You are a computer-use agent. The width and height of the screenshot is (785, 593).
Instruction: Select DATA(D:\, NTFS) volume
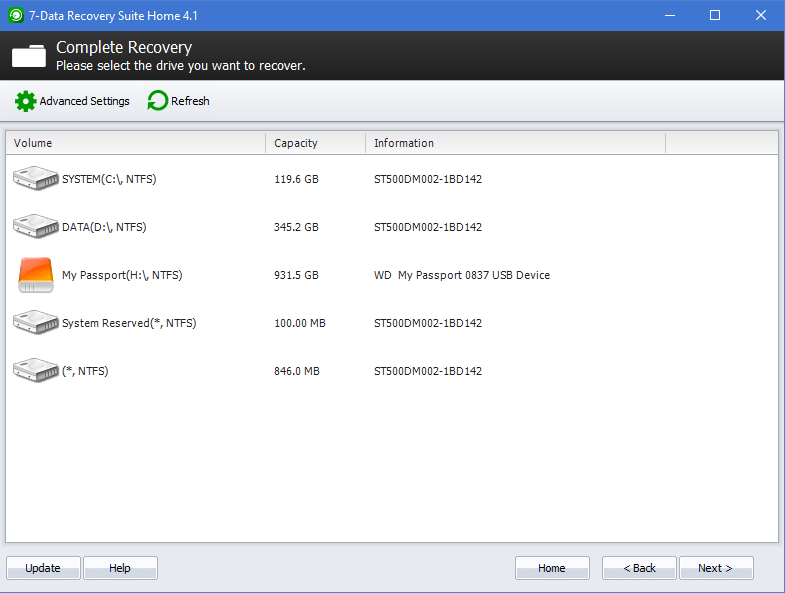(x=104, y=227)
